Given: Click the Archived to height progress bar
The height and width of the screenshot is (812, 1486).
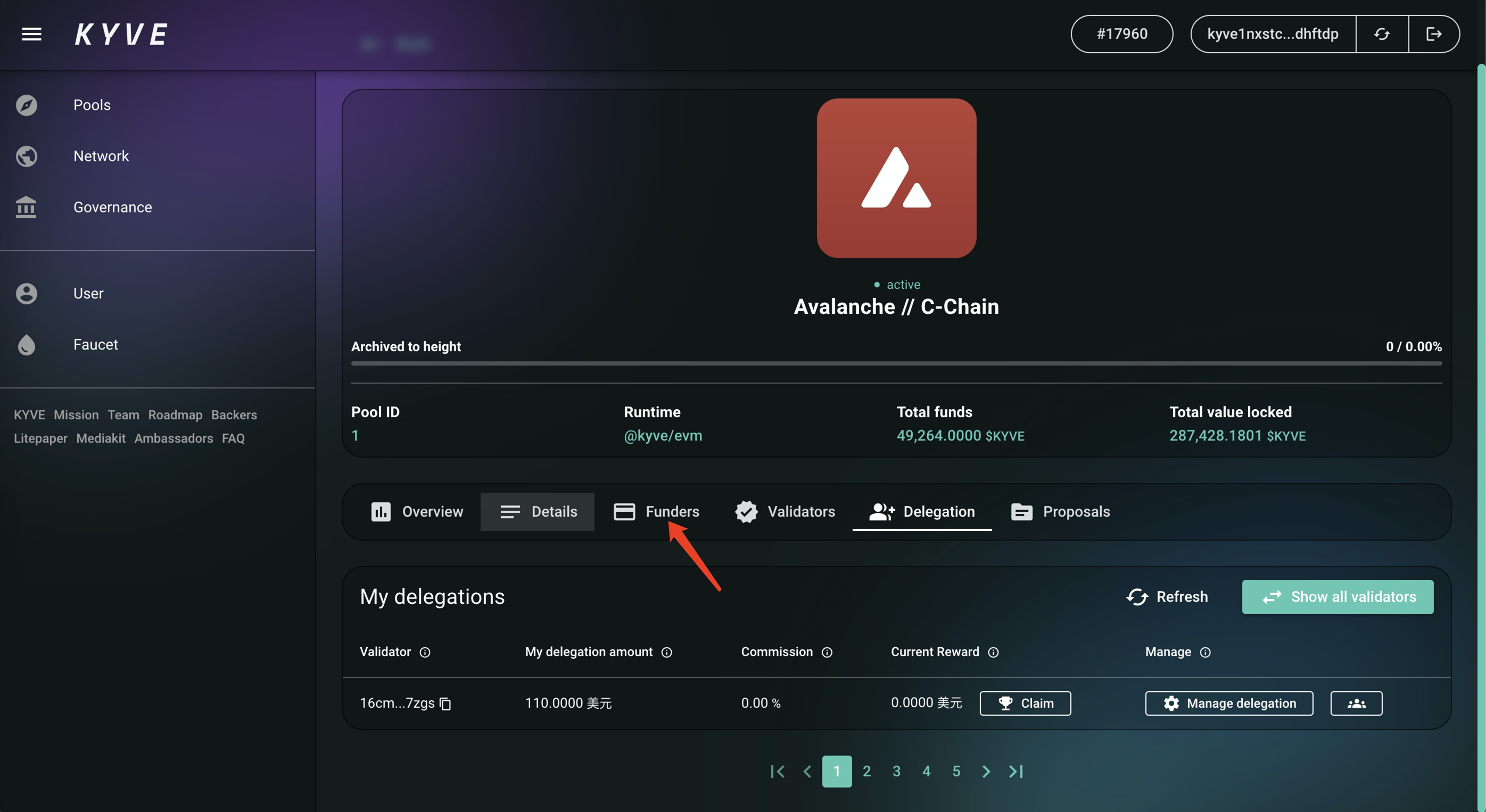Looking at the screenshot, I should coord(896,363).
